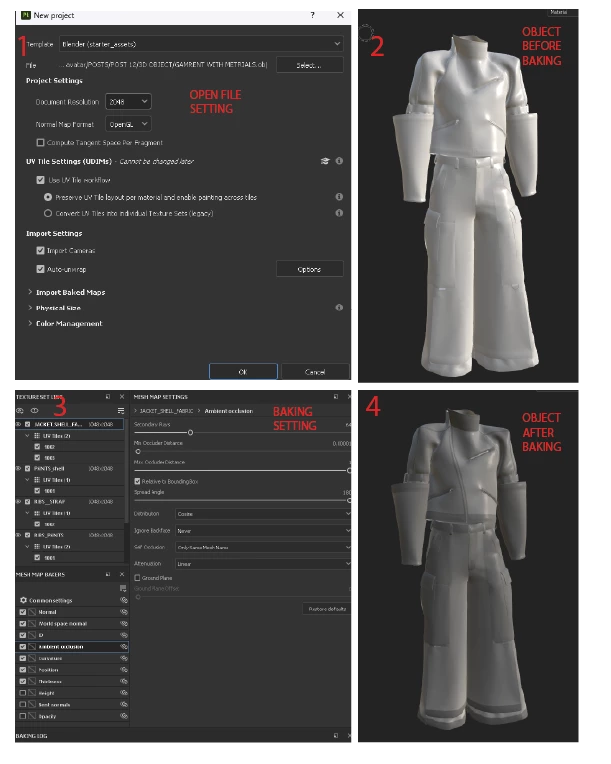
Task: Enable Ground Plane checkbox
Action: 137,578
